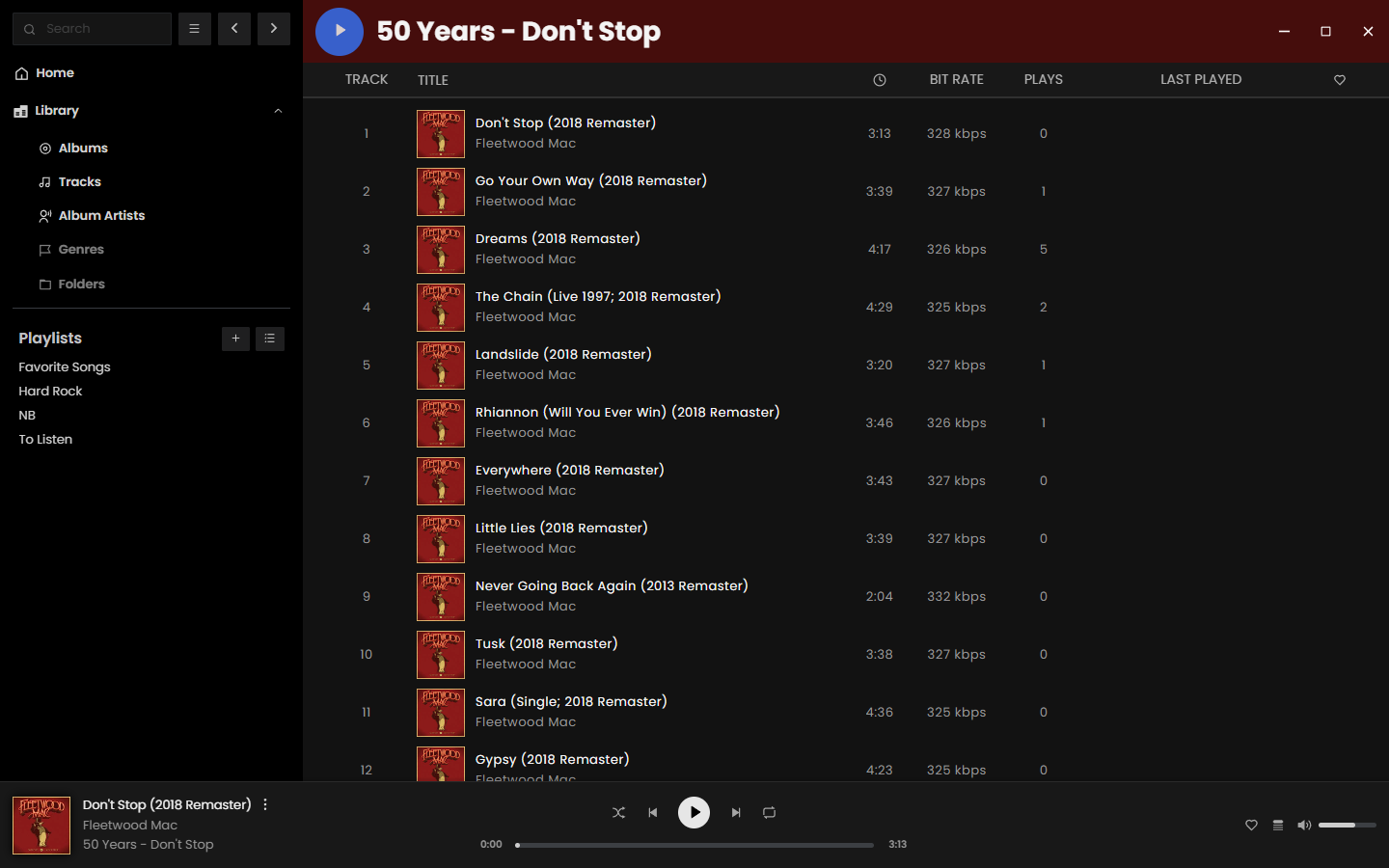This screenshot has width=1389, height=868.
Task: Go to the Albums library view
Action: click(83, 149)
